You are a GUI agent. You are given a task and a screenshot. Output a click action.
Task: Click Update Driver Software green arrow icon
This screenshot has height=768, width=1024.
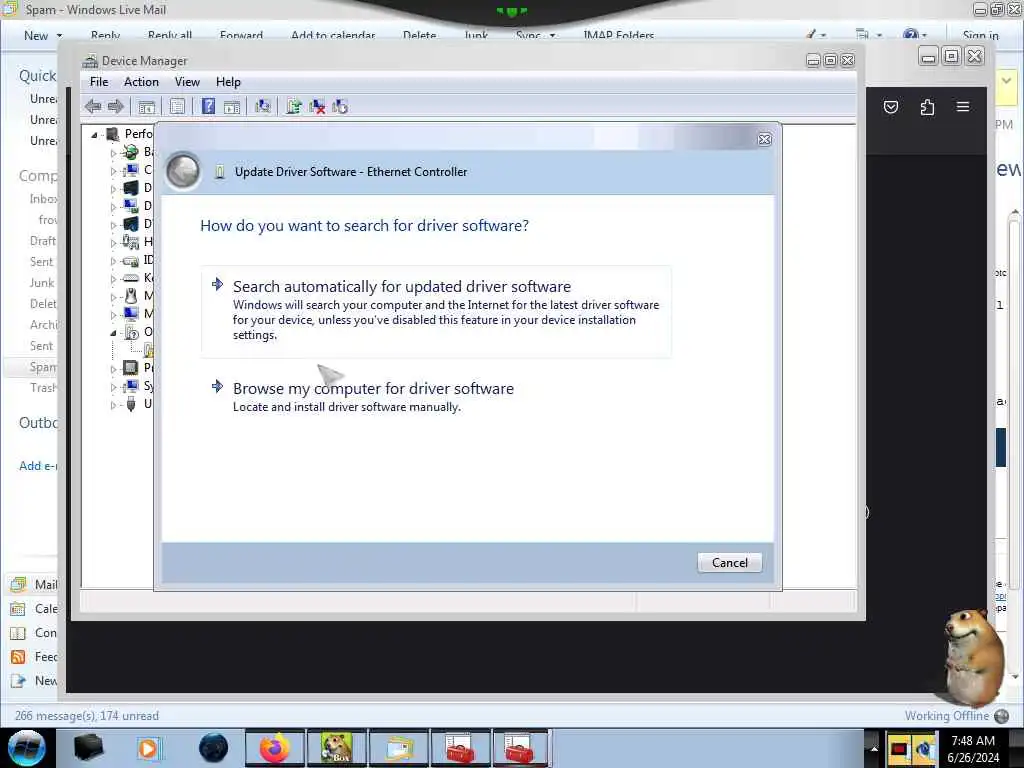coord(294,106)
